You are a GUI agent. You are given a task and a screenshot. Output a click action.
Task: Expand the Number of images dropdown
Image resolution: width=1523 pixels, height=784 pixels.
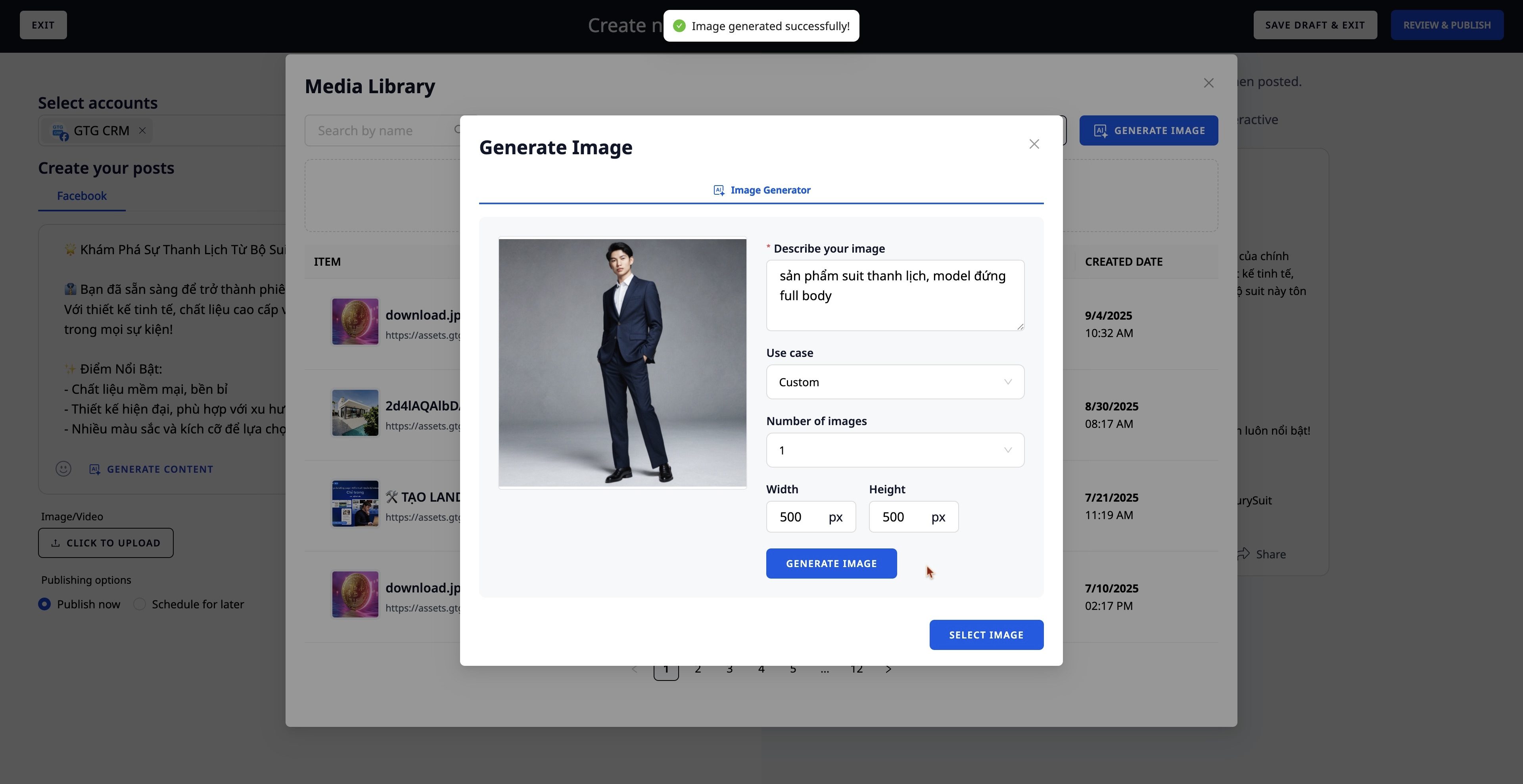(894, 450)
